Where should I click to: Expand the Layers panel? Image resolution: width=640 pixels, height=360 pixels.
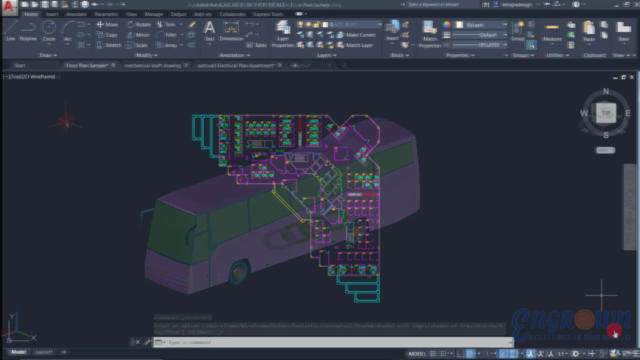[326, 55]
